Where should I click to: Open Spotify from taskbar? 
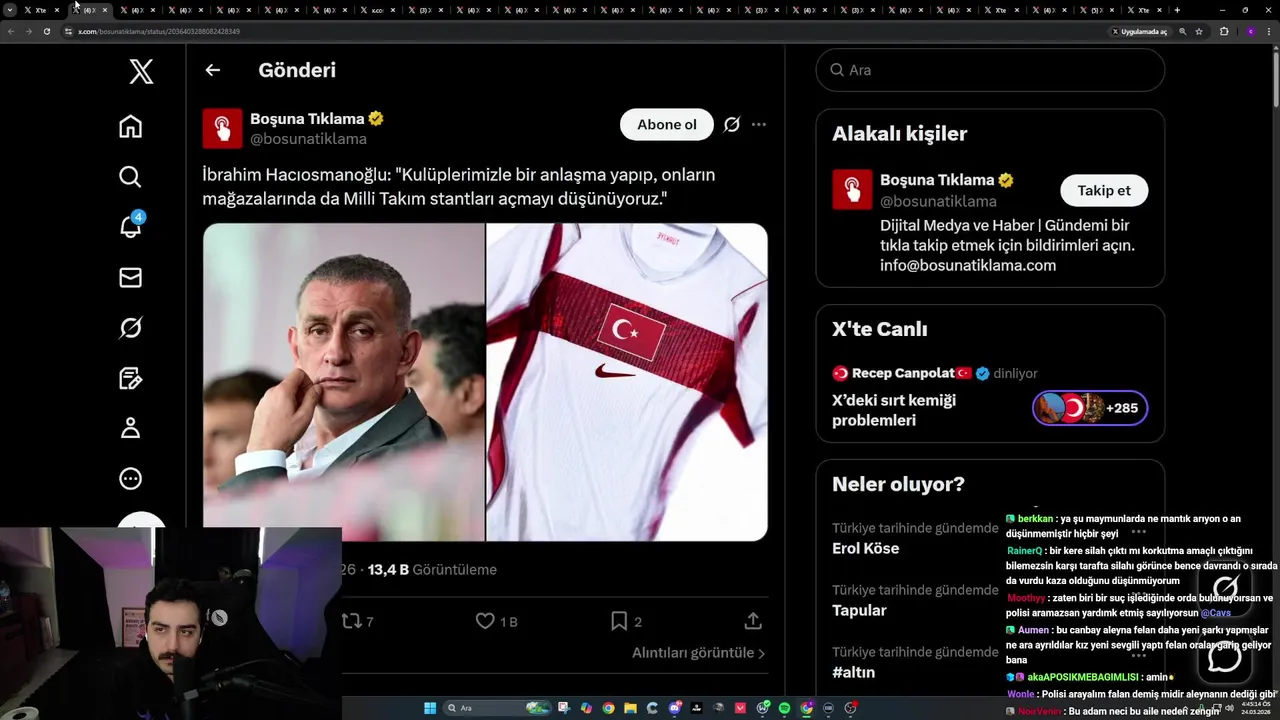(x=784, y=708)
